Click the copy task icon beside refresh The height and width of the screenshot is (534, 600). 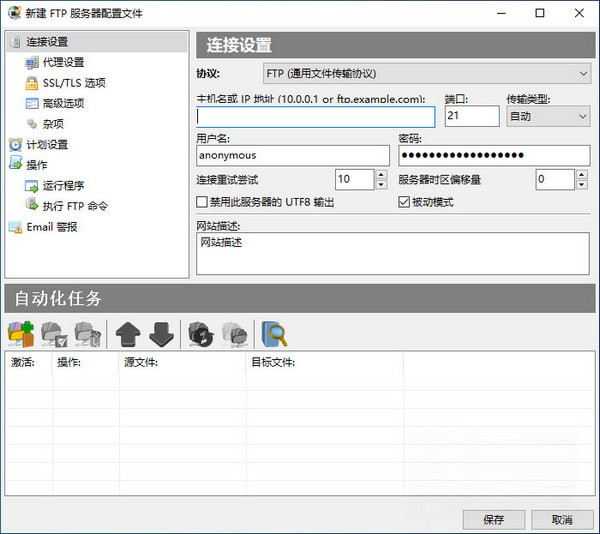coord(234,334)
